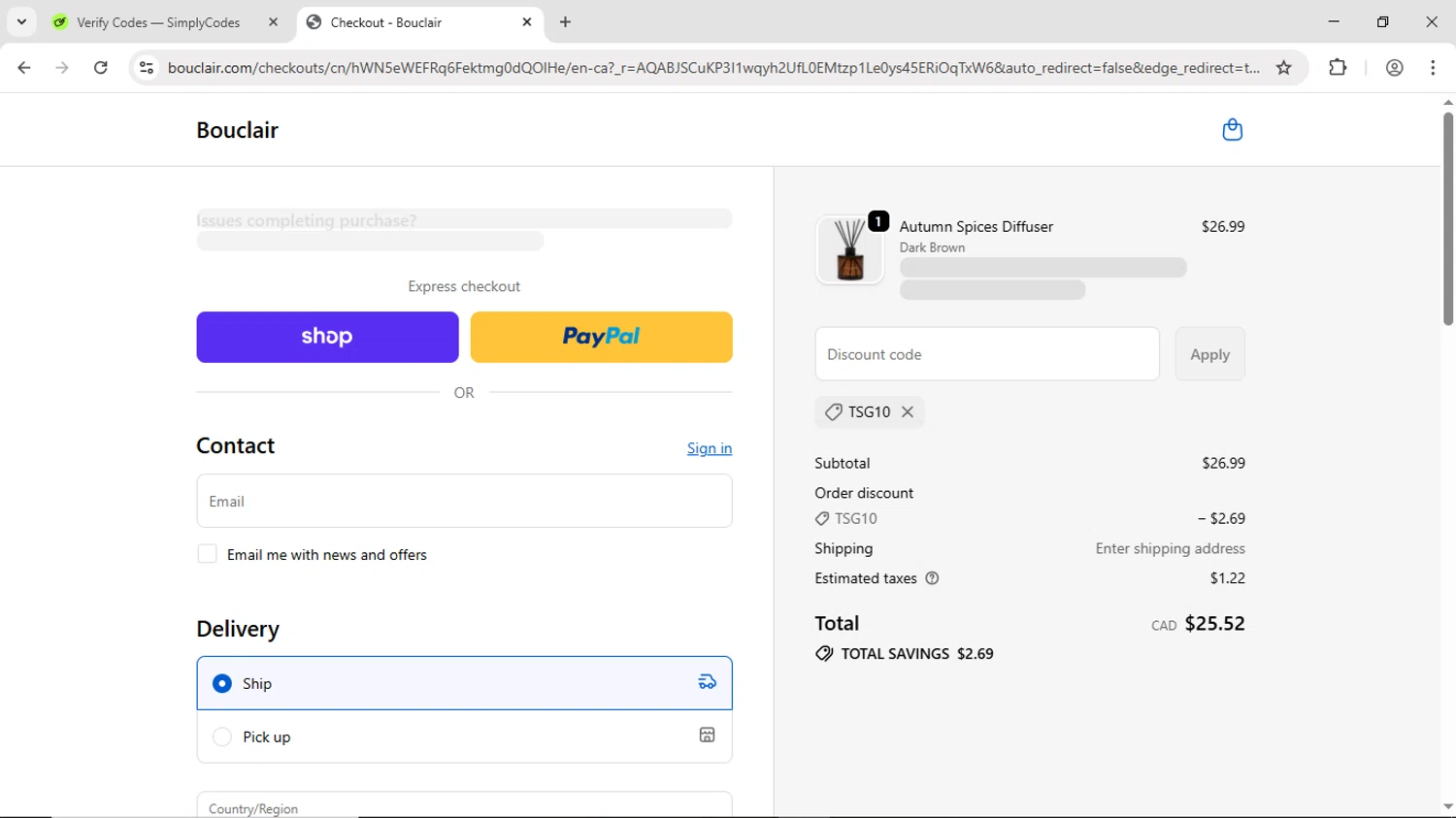Click the Delivery section heading
This screenshot has height=818, width=1456.
238,629
